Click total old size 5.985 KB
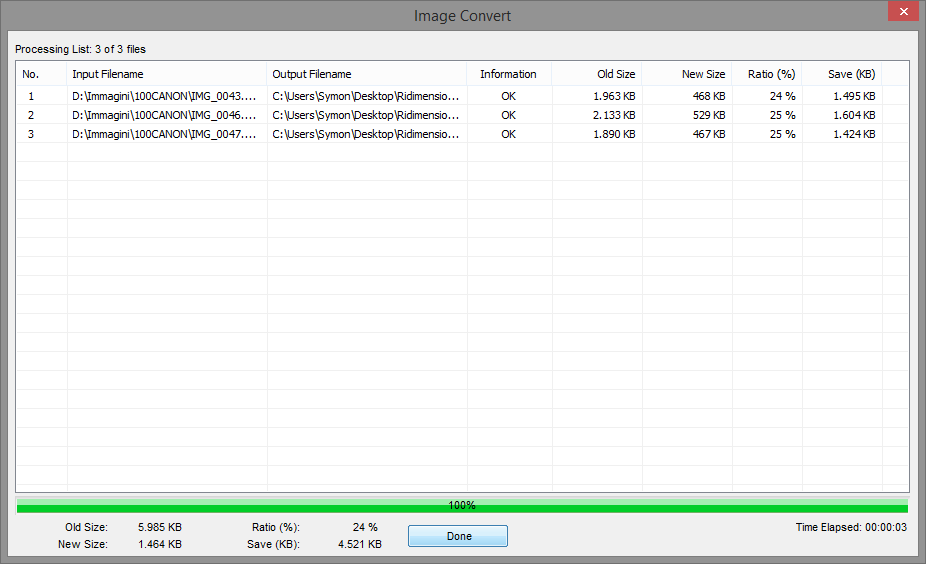This screenshot has width=926, height=564. (x=159, y=527)
